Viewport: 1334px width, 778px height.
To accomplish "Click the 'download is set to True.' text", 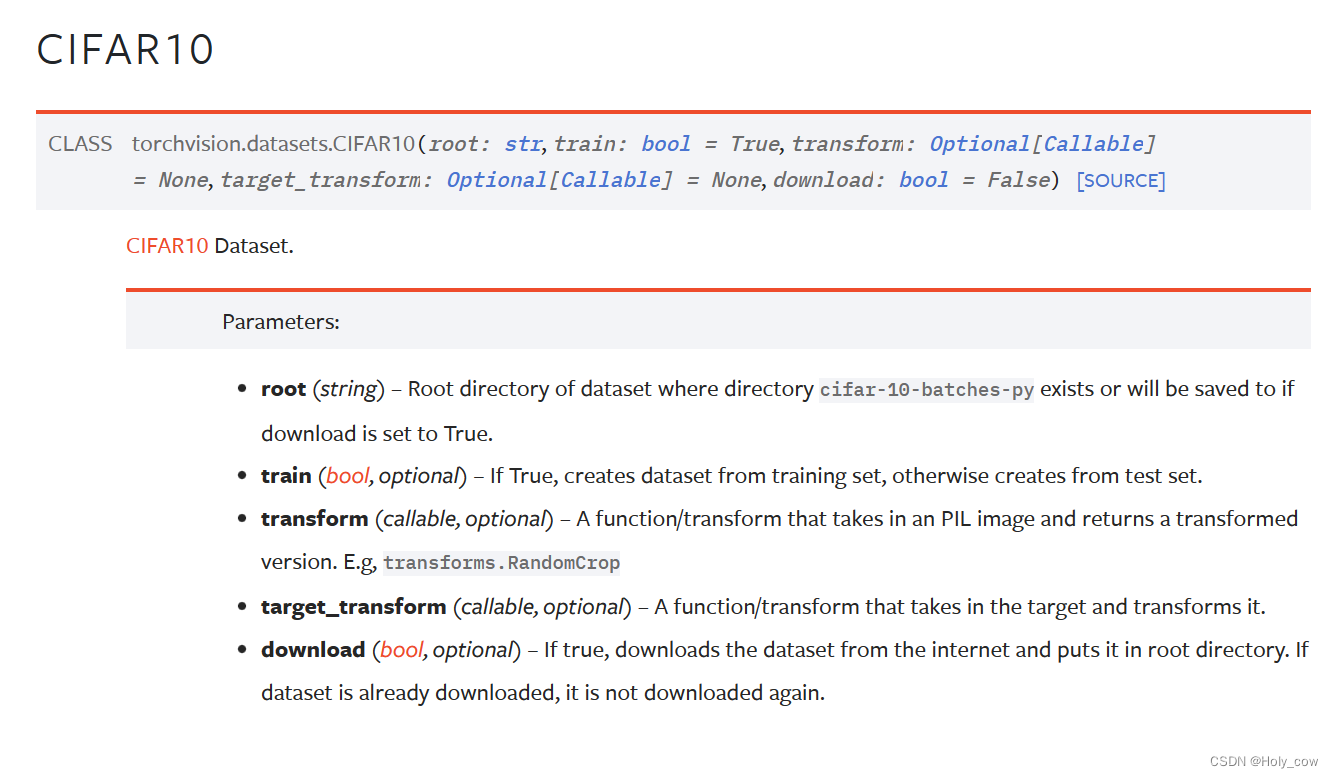I will click(377, 434).
